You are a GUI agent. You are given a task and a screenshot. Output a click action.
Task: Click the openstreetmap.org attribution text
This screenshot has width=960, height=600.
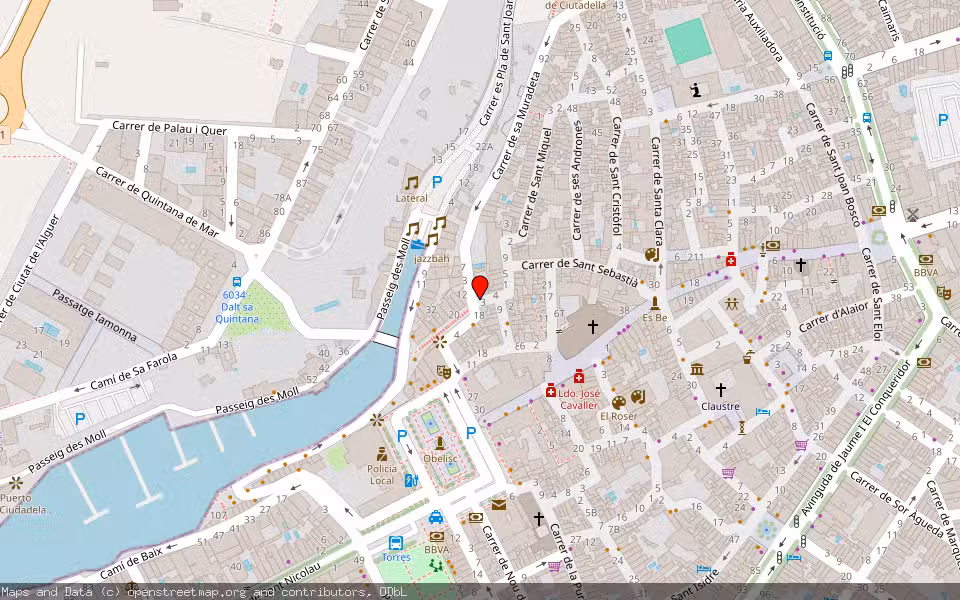coord(188,592)
